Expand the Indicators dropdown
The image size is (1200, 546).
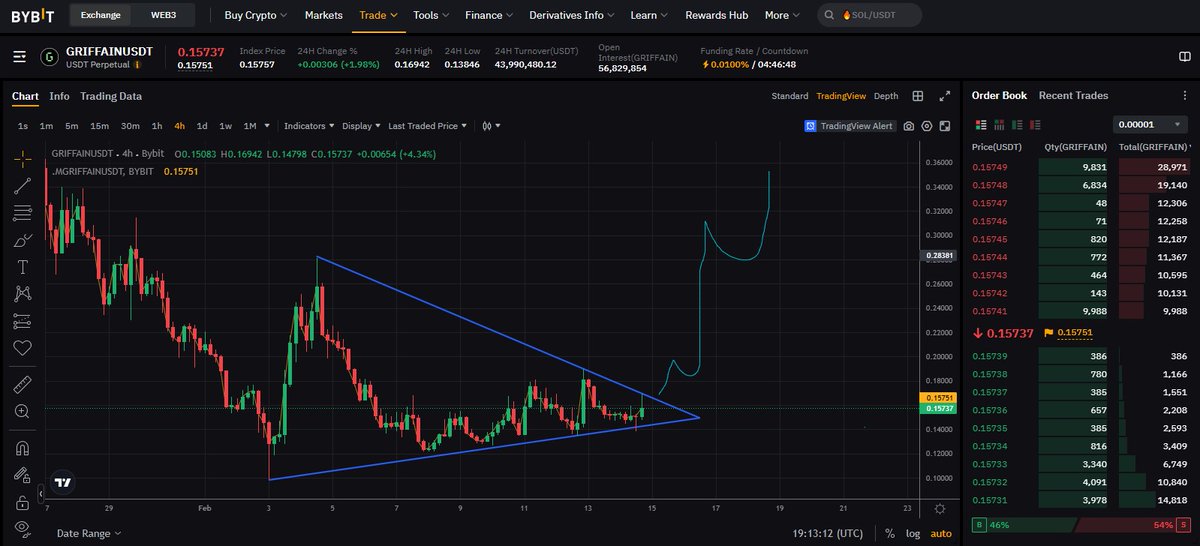click(x=309, y=126)
